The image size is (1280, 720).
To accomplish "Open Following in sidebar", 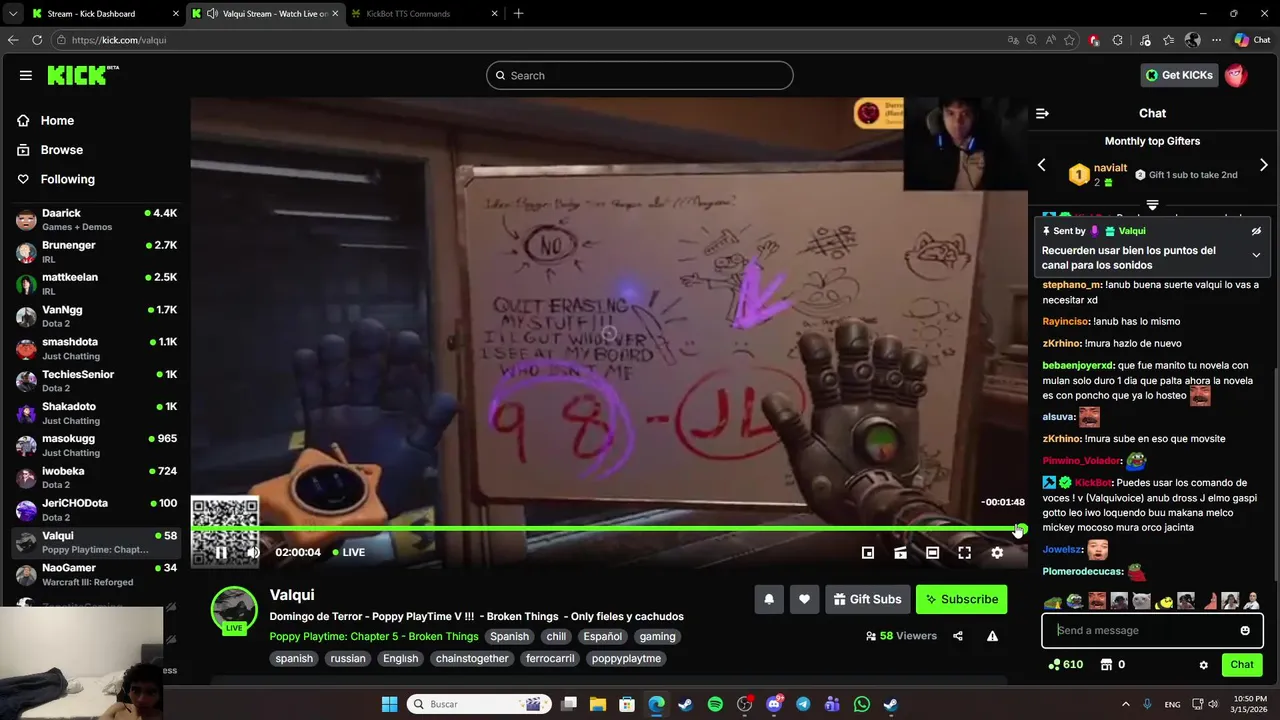I will click(67, 179).
